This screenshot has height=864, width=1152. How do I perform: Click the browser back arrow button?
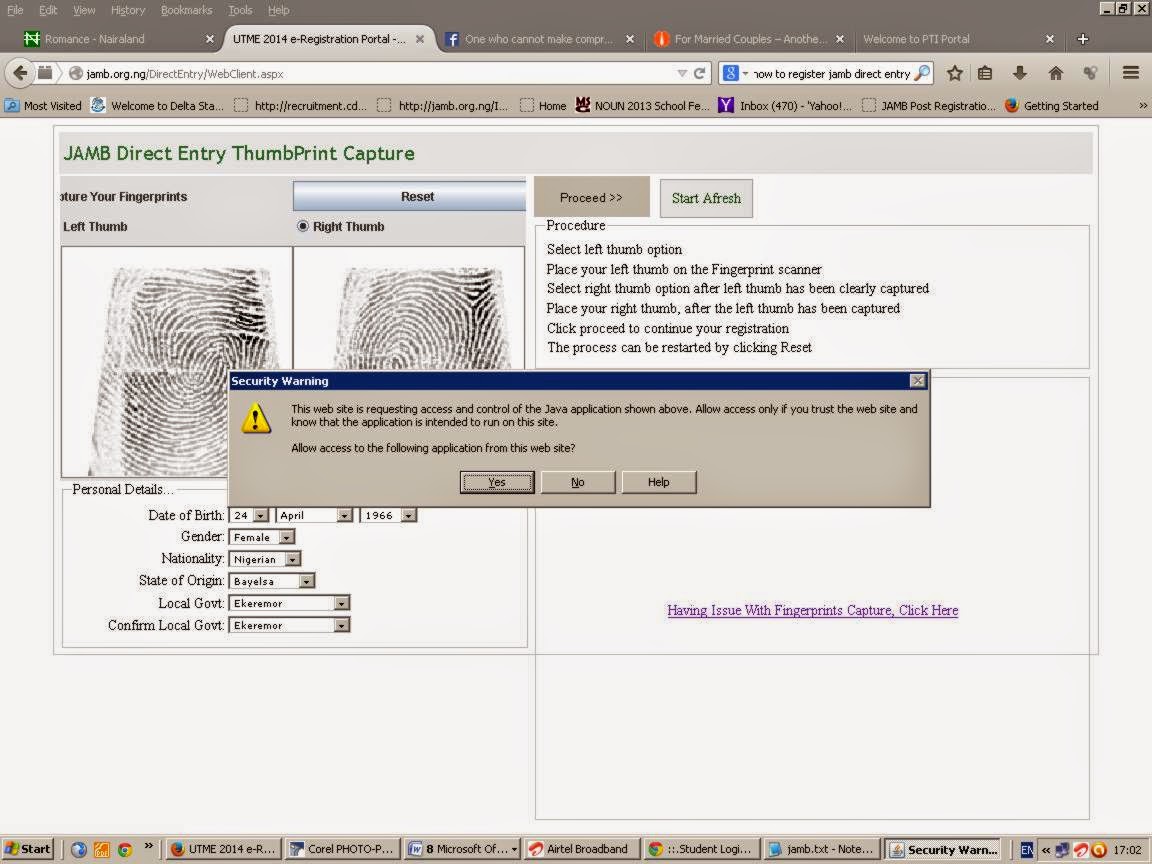click(20, 73)
